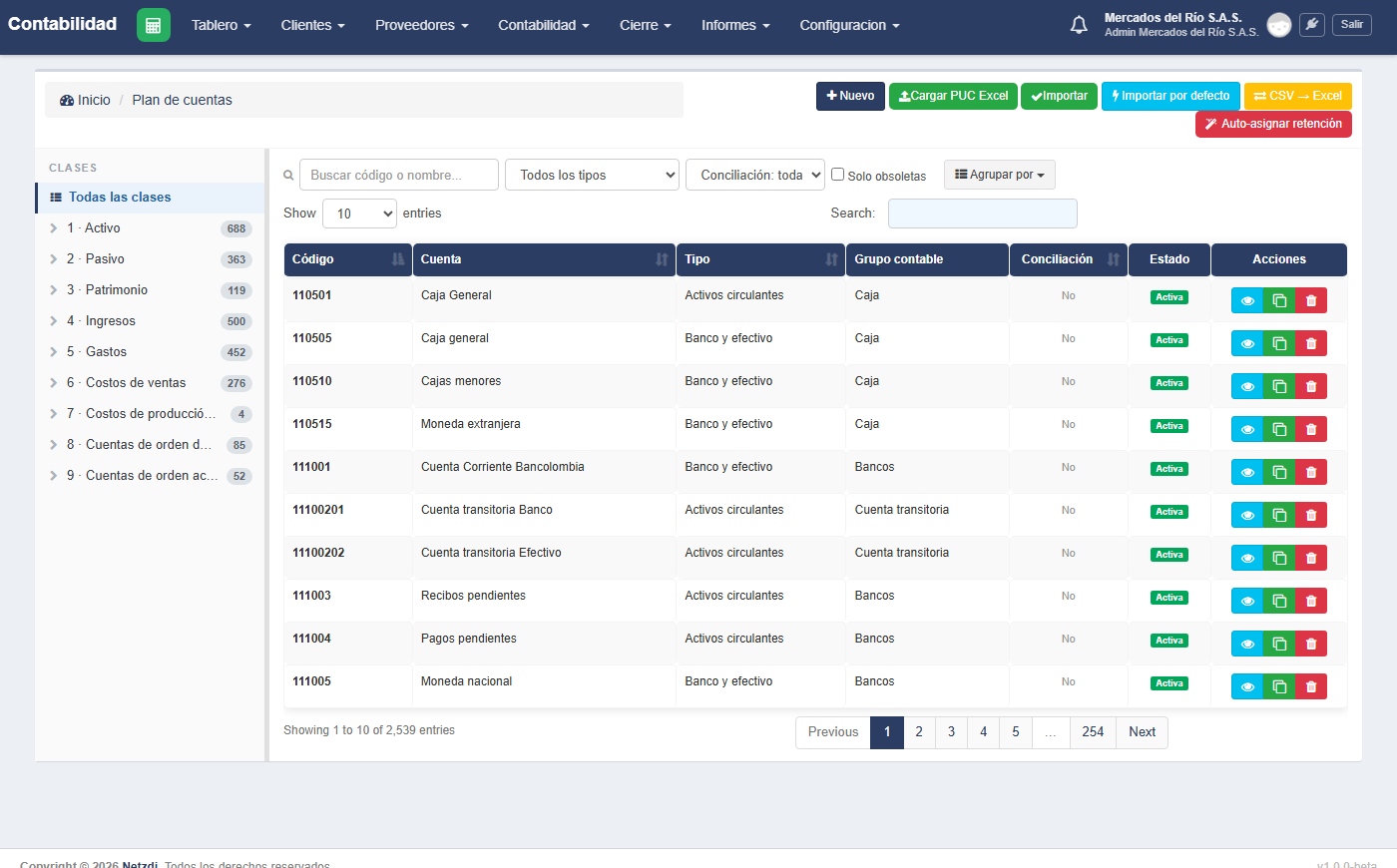The image size is (1397, 868).
Task: Change the show entries count dropdown
Action: [359, 214]
